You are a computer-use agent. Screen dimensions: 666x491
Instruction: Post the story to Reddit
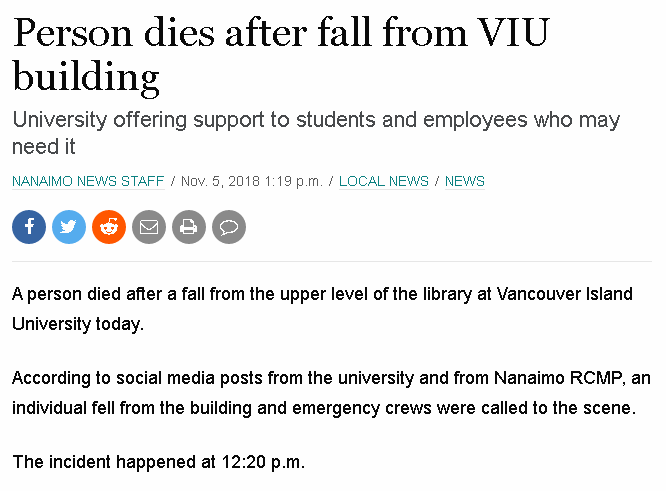109,227
